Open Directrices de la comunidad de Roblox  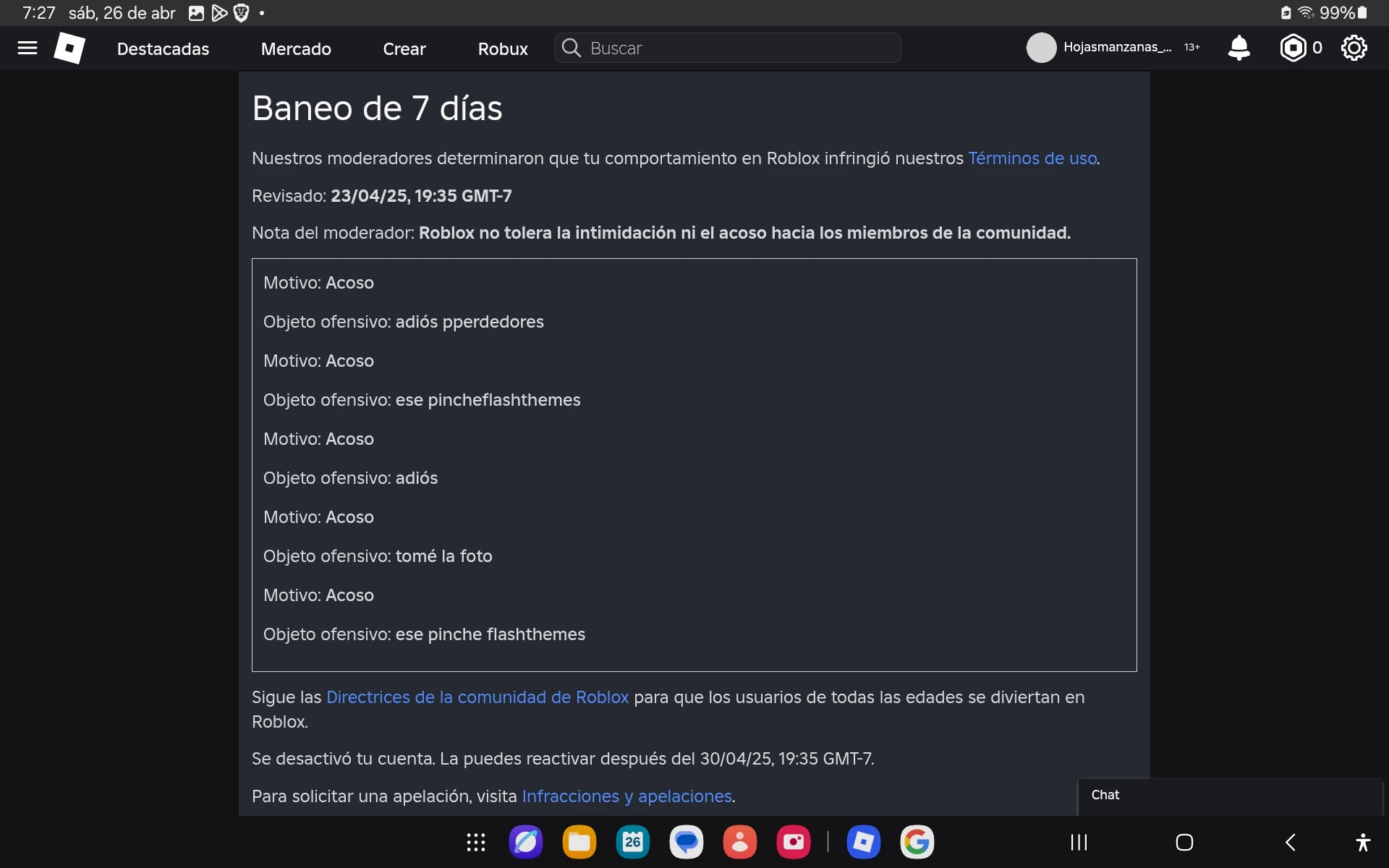[x=478, y=697]
